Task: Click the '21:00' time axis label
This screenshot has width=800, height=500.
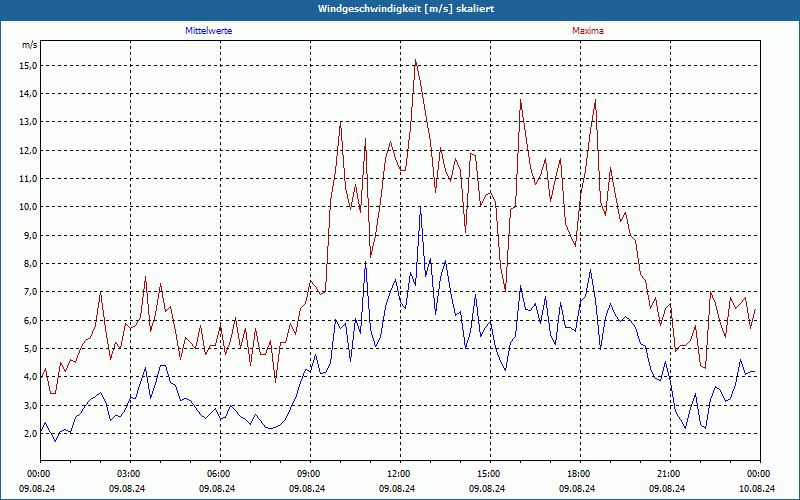Action: pos(668,474)
